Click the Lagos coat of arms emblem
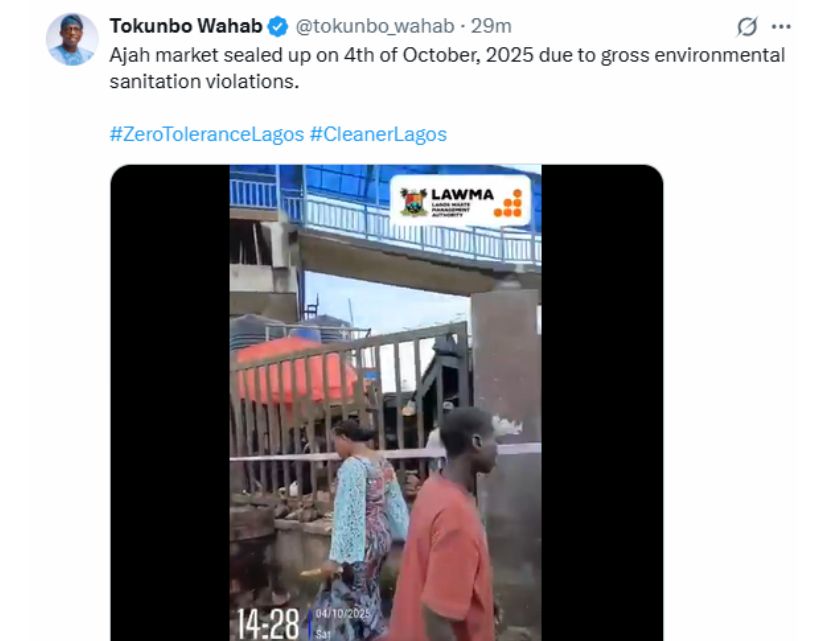 click(413, 203)
